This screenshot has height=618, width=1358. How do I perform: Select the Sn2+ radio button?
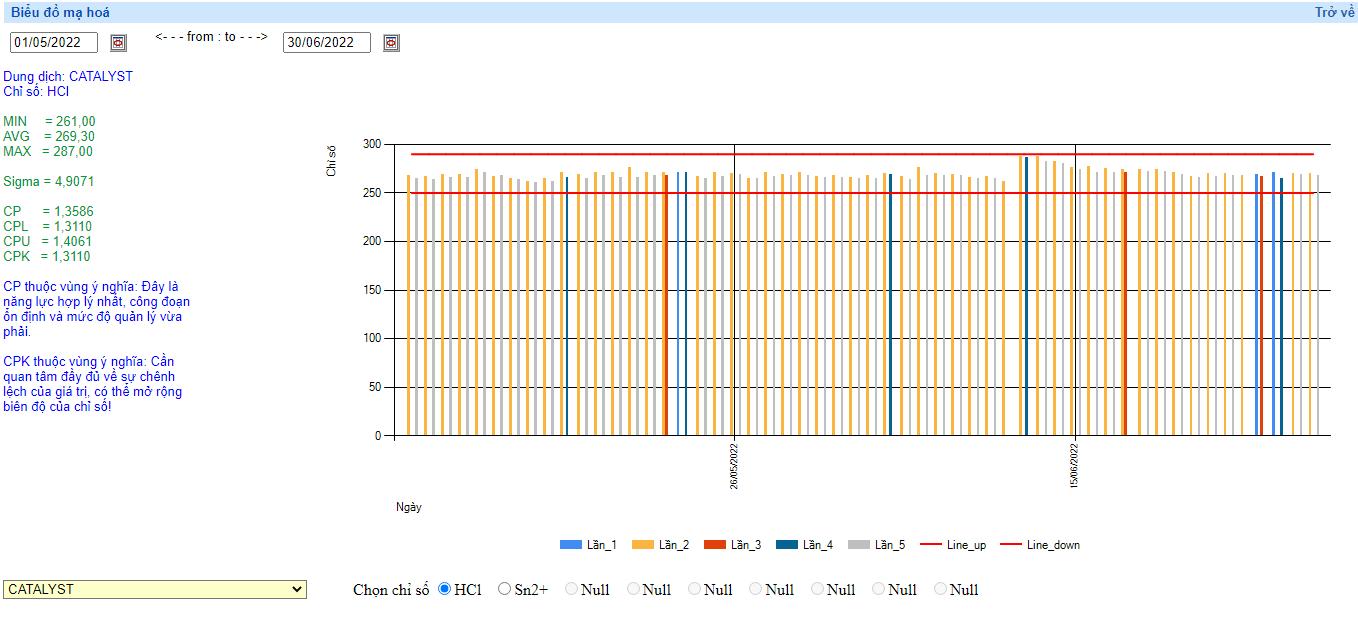(504, 589)
